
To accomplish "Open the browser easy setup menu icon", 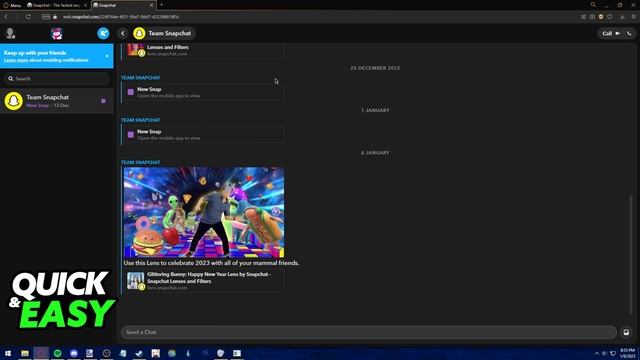I will point(633,17).
